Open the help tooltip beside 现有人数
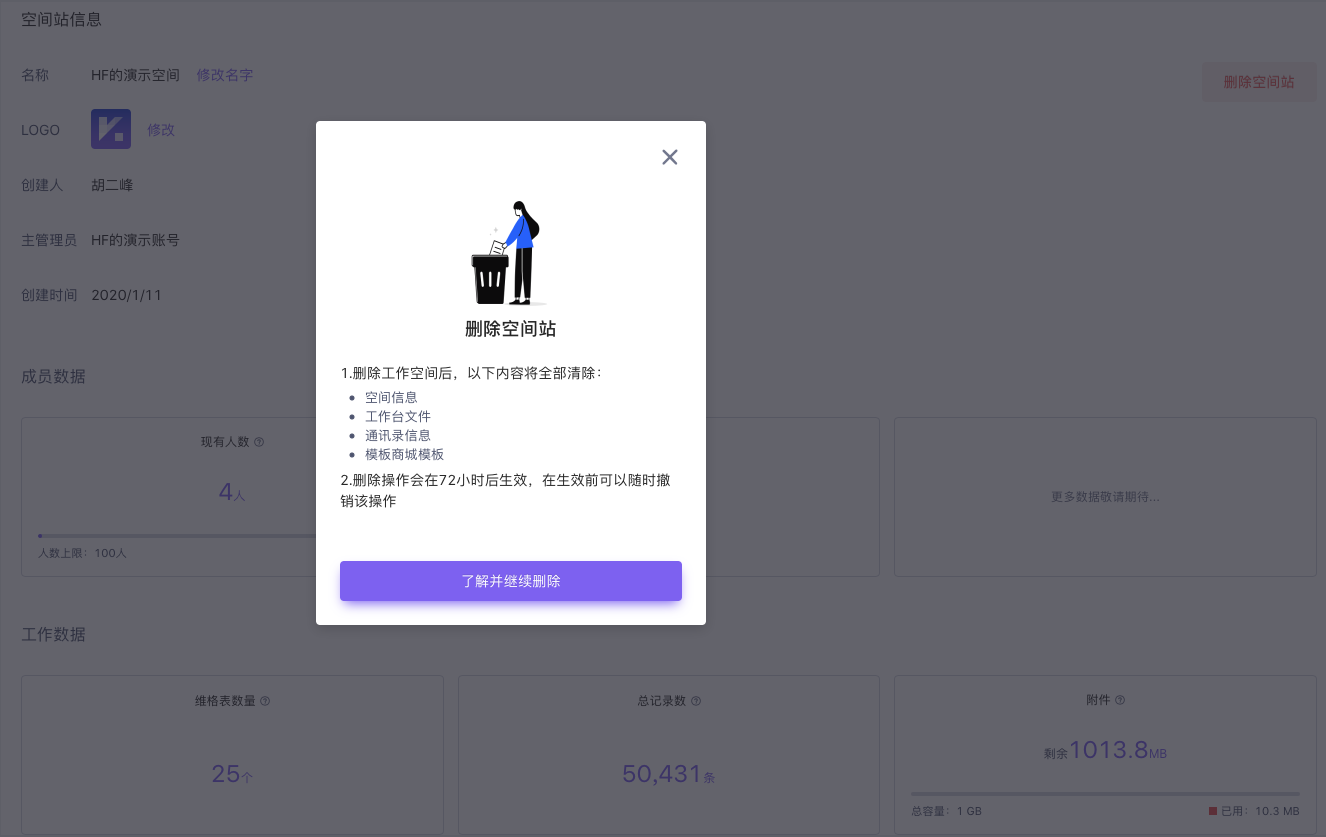The width and height of the screenshot is (1326, 837). coord(261,441)
